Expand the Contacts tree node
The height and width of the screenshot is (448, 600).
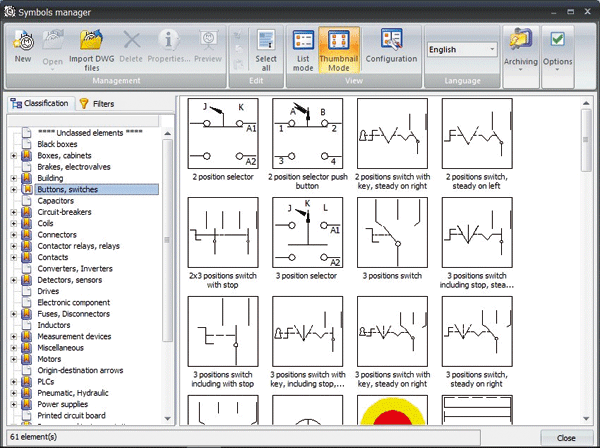tap(14, 257)
